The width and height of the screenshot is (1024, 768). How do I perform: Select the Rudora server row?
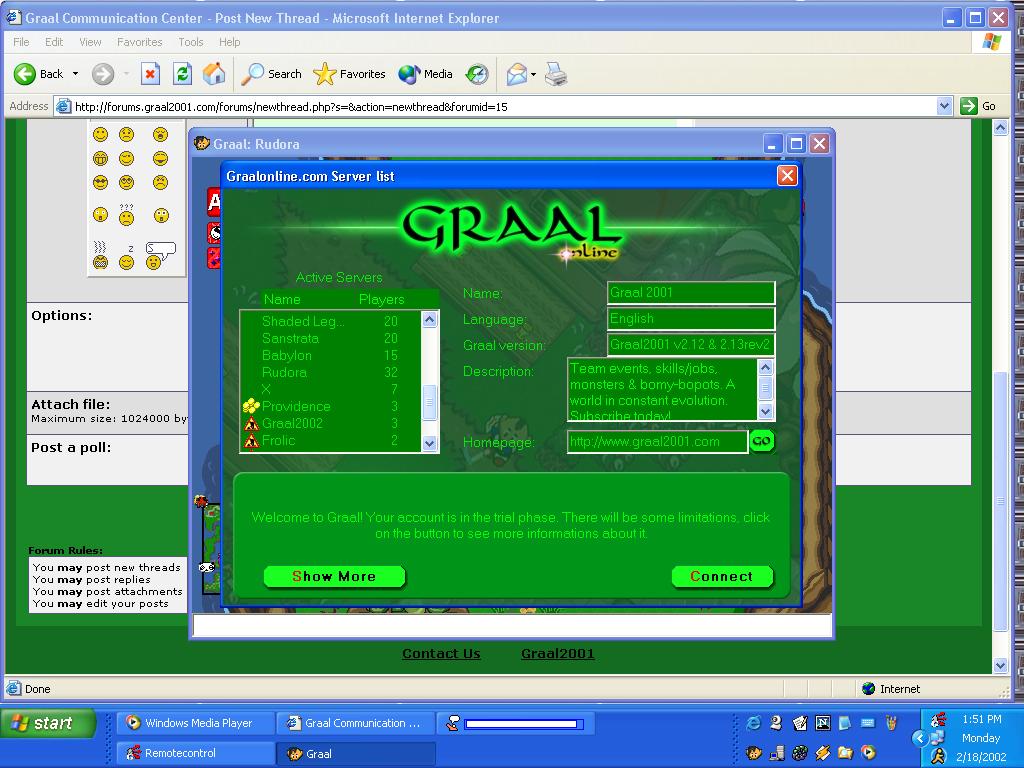330,372
